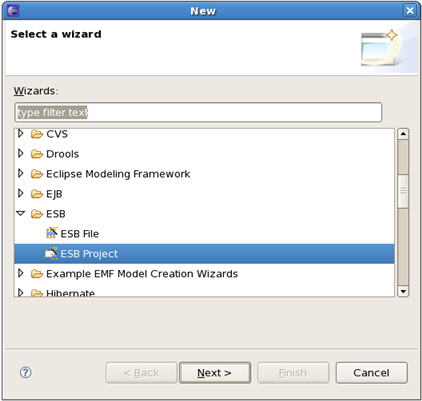Viewport: 422px width, 401px height.
Task: Expand the CVS category
Action: (x=21, y=134)
